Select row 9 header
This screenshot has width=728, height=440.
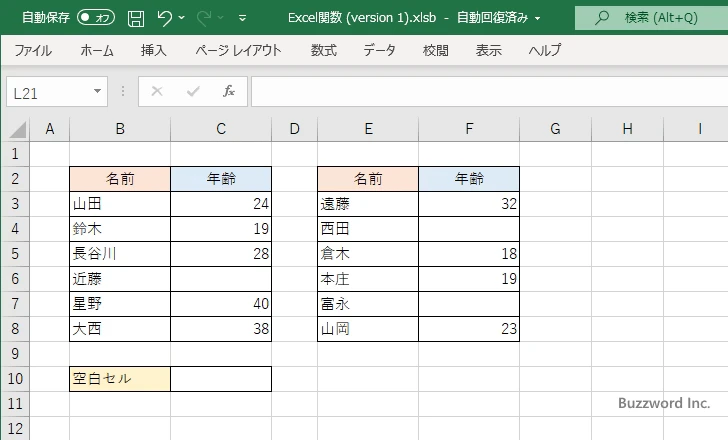click(x=15, y=354)
